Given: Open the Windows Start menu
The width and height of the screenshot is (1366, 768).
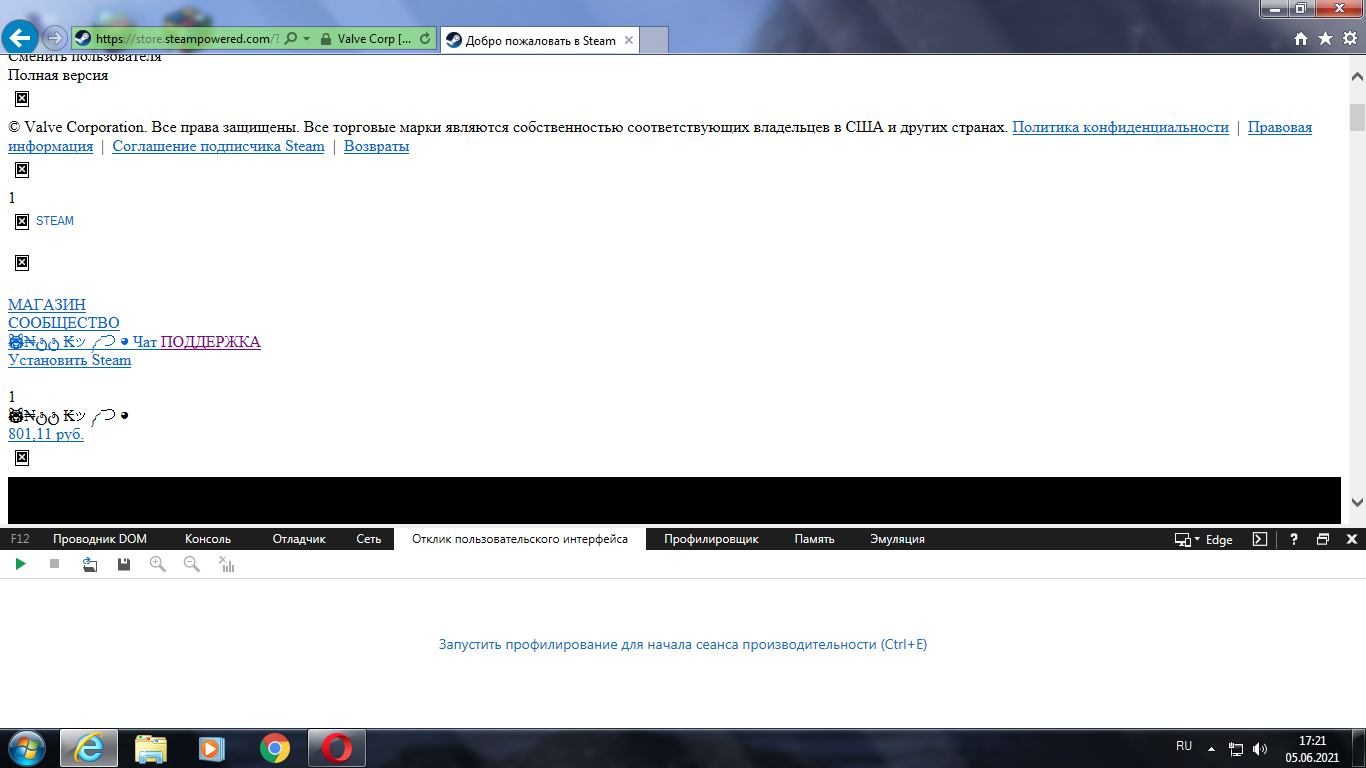Looking at the screenshot, I should (26, 748).
